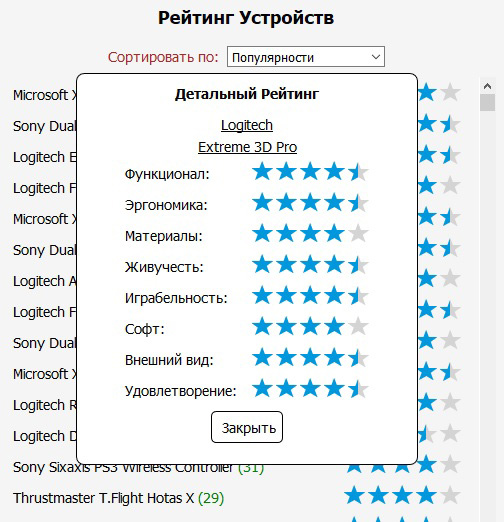Open the sort-by Популярности dropdown
Screen dimensions: 504x522
pyautogui.click(x=306, y=57)
